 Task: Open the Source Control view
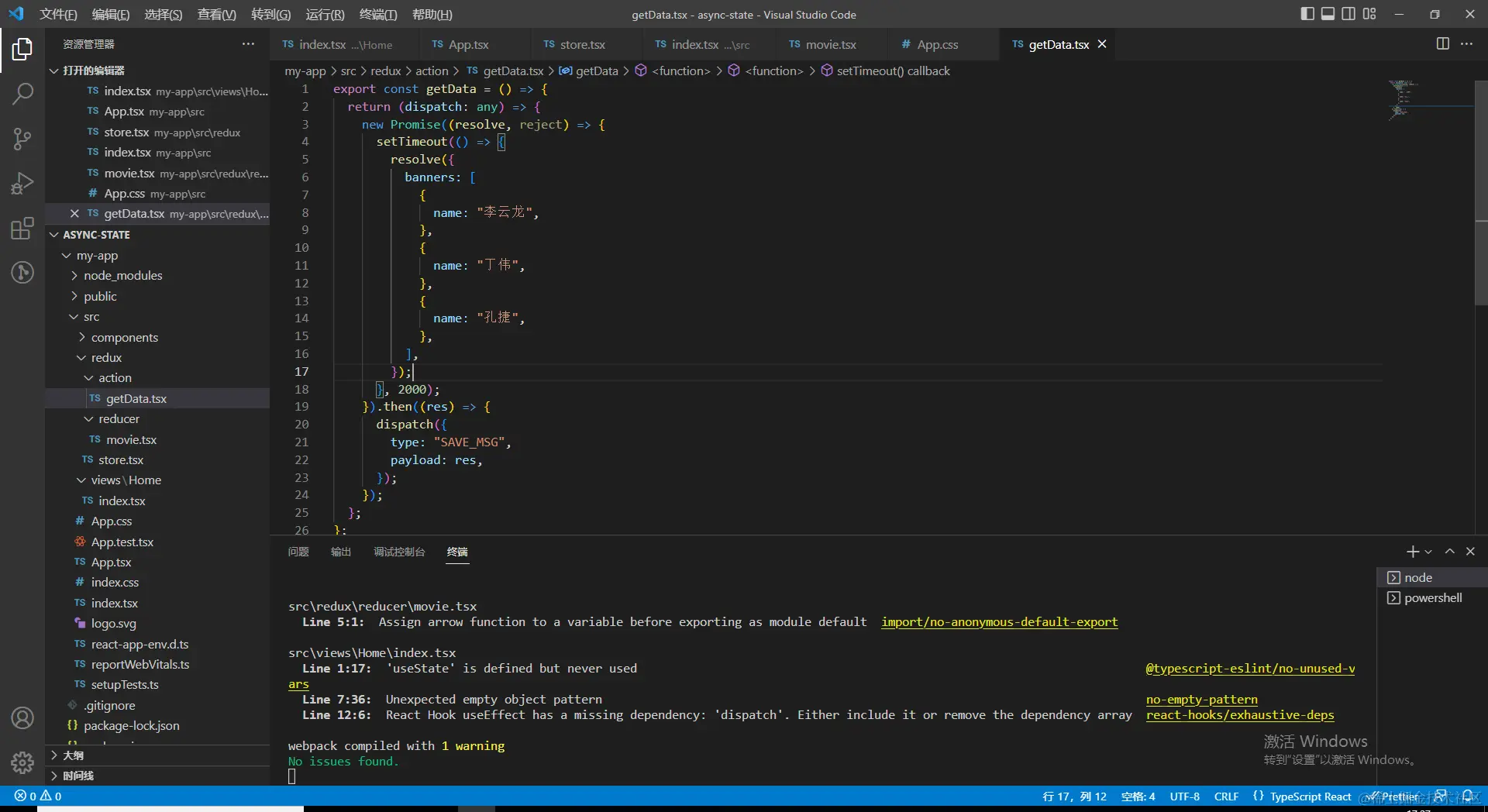[x=22, y=139]
